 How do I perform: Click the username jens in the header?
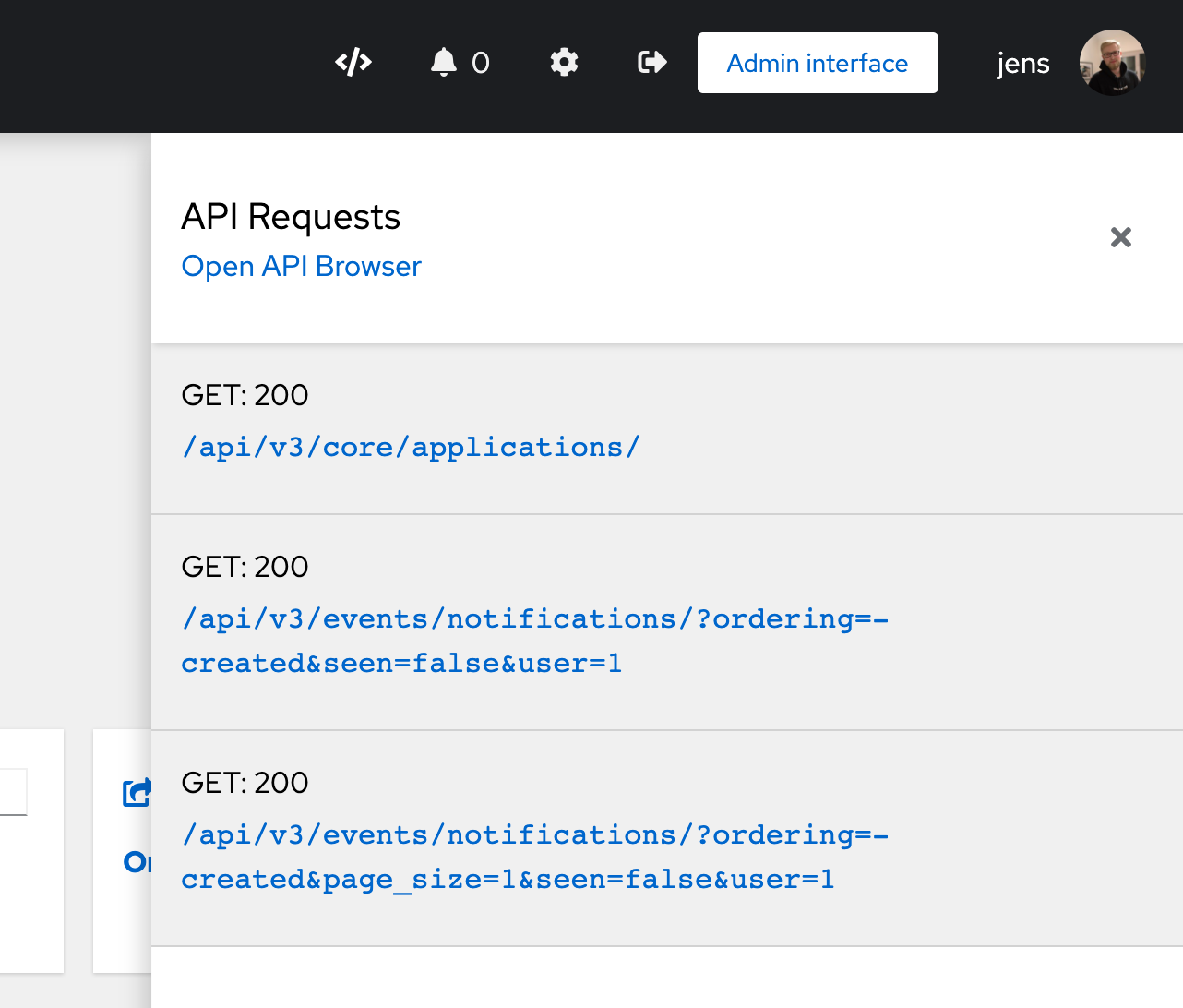pyautogui.click(x=1022, y=63)
